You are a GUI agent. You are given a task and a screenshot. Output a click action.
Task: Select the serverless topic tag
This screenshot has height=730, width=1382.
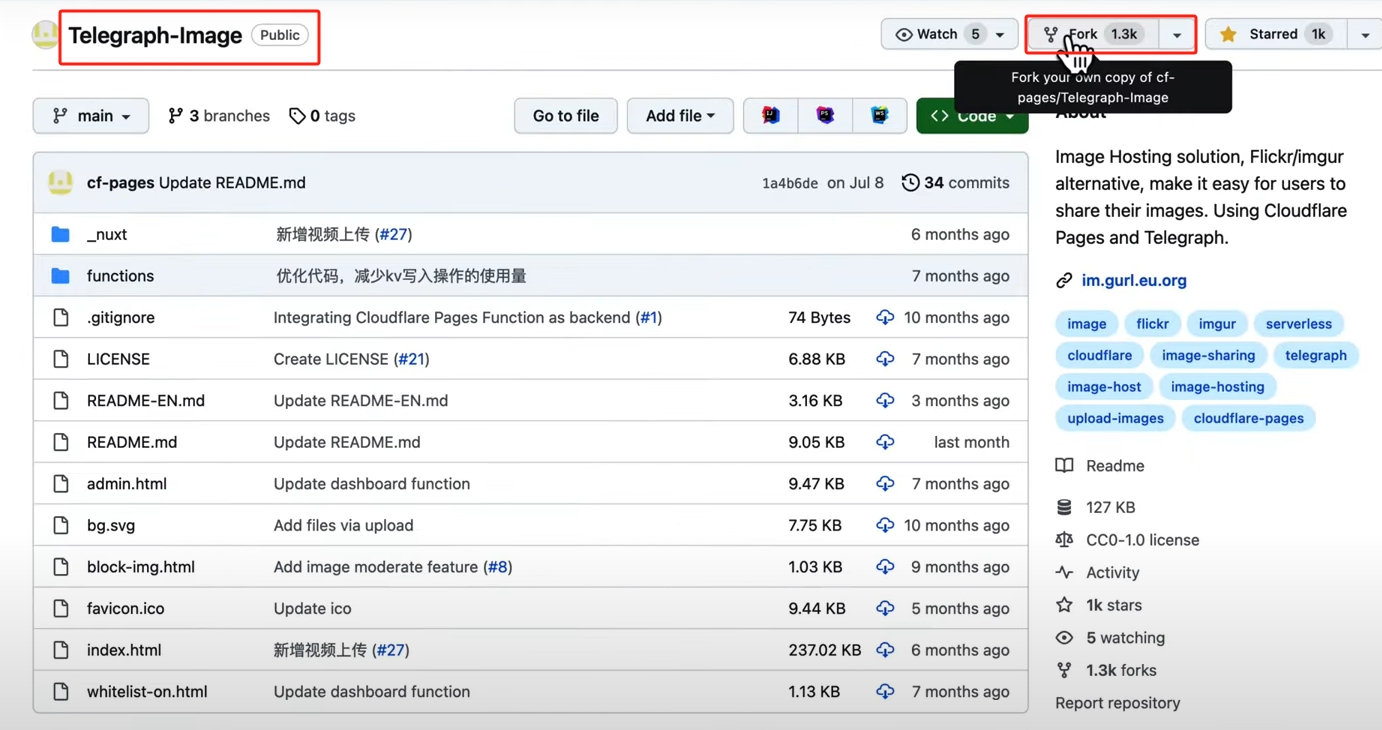coord(1299,324)
